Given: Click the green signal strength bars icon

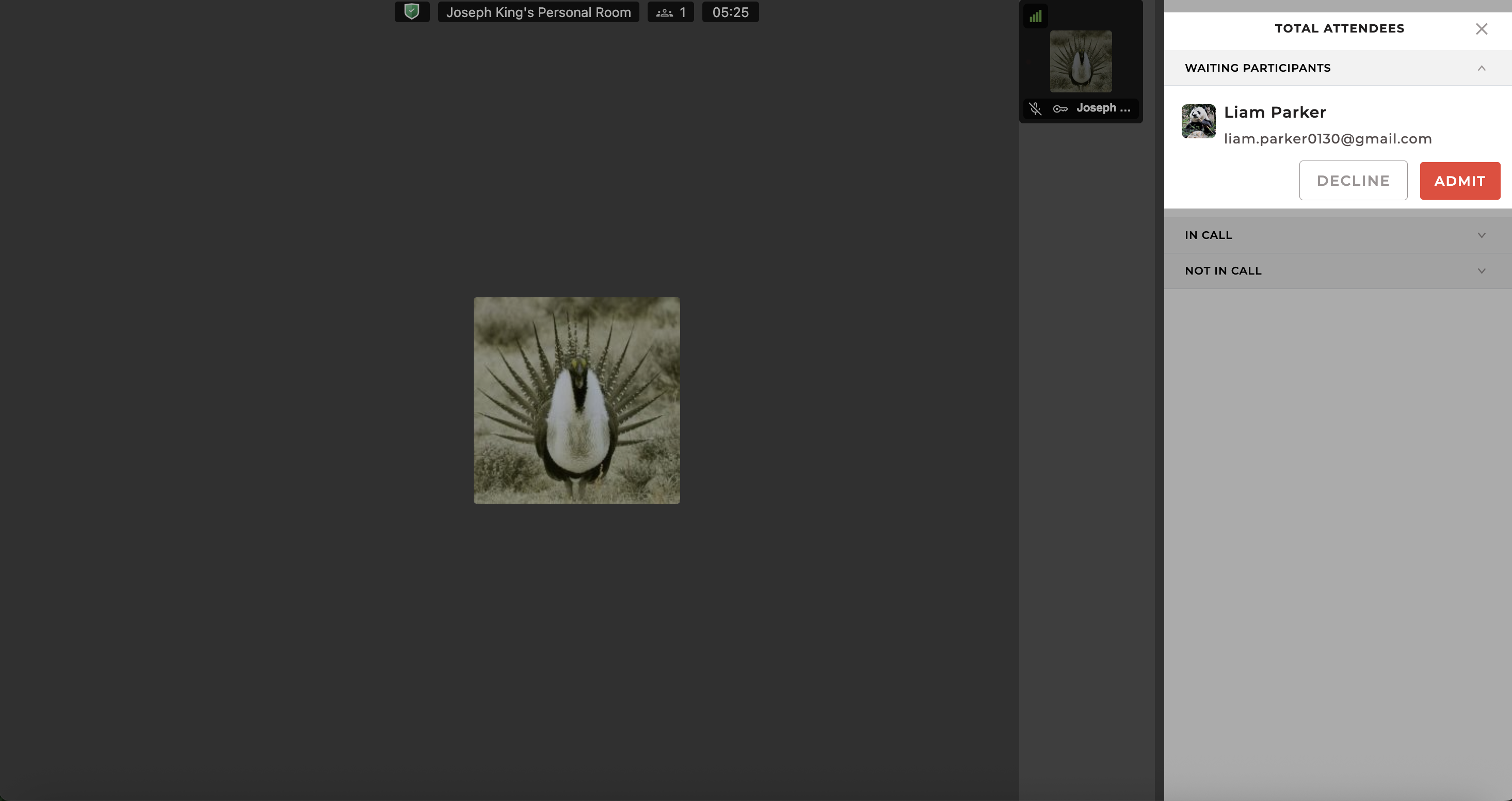Looking at the screenshot, I should [1035, 17].
